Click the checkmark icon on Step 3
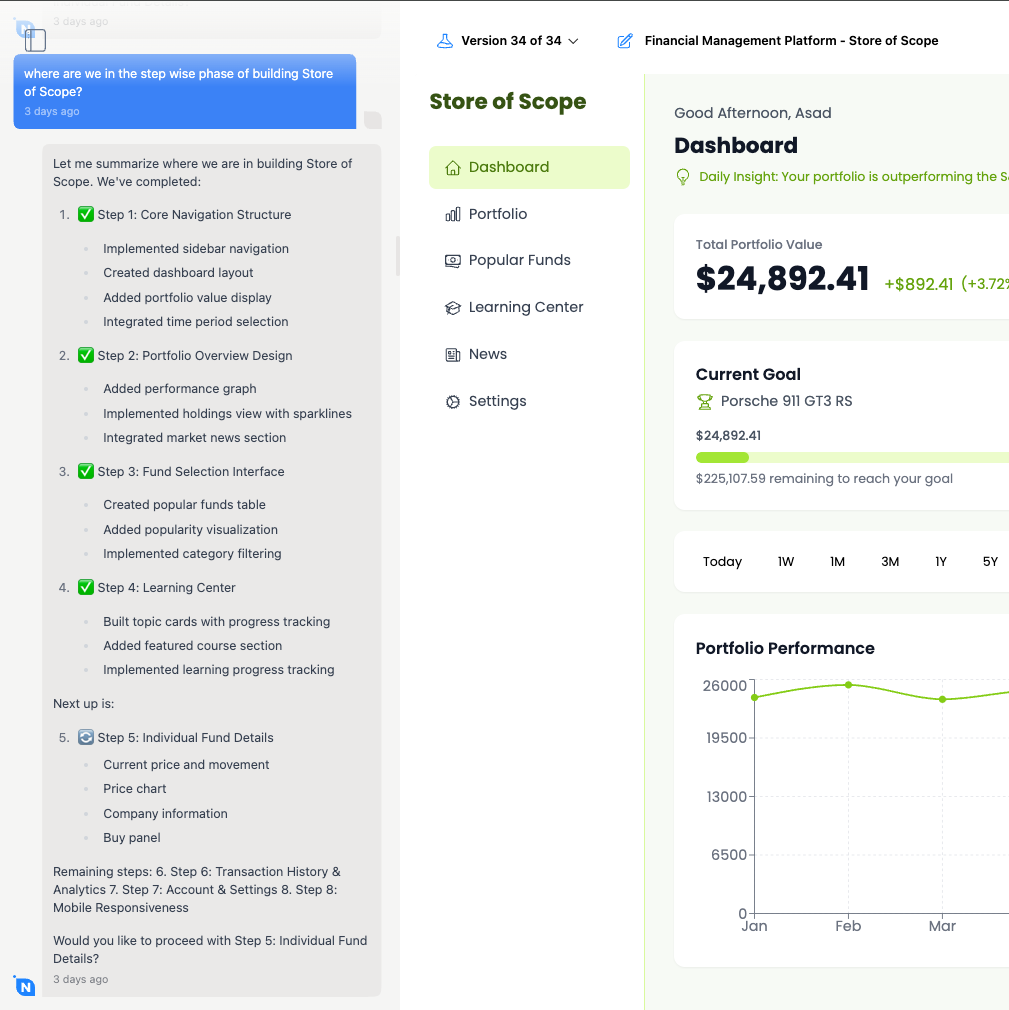1009x1010 pixels. click(x=86, y=472)
